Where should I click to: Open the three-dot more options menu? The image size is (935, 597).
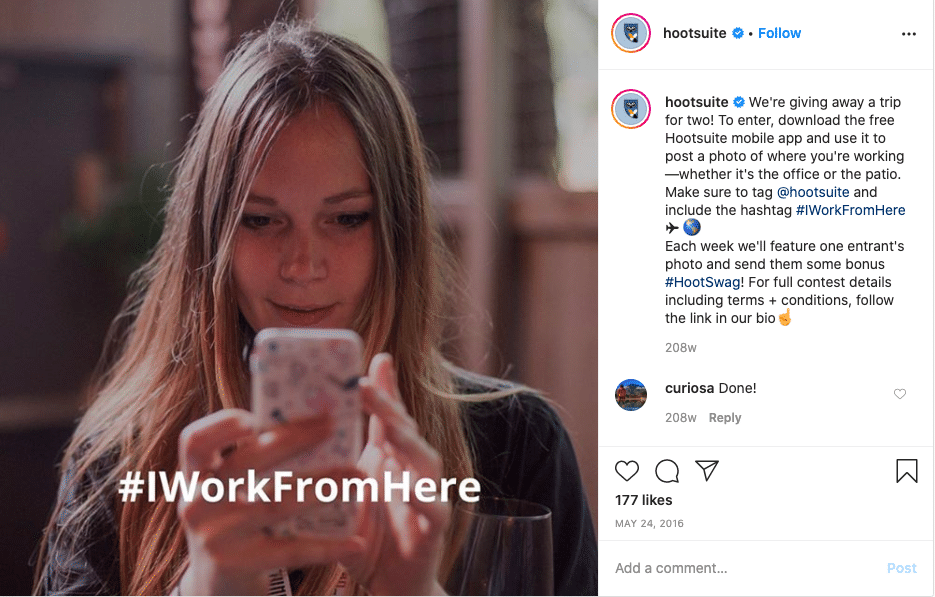[x=909, y=34]
